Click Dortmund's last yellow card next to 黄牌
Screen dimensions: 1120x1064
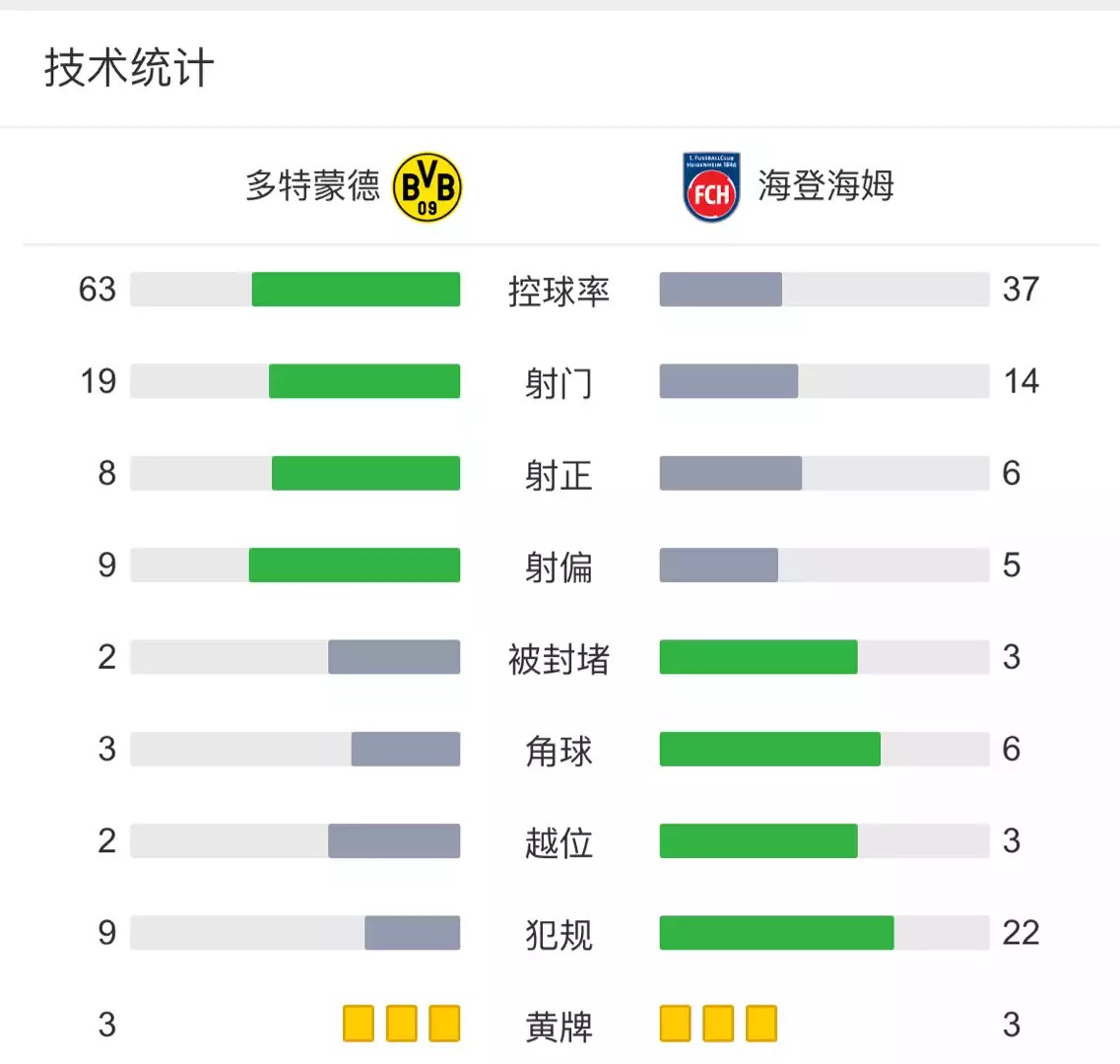[x=444, y=1024]
